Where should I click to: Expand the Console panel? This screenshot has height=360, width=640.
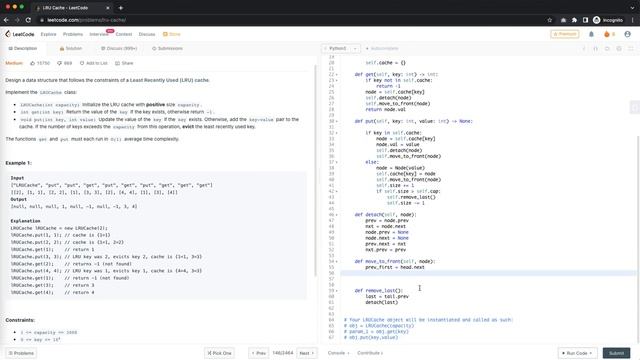pyautogui.click(x=338, y=353)
